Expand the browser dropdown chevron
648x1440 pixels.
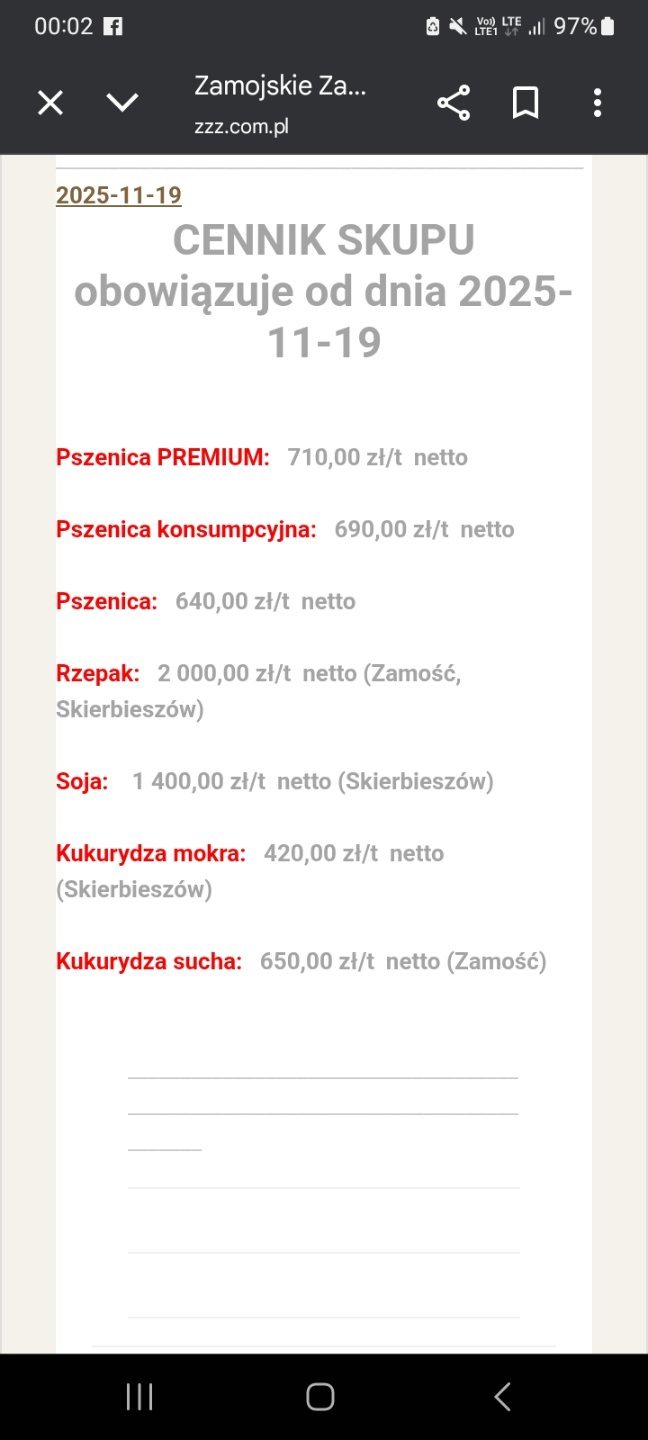122,103
